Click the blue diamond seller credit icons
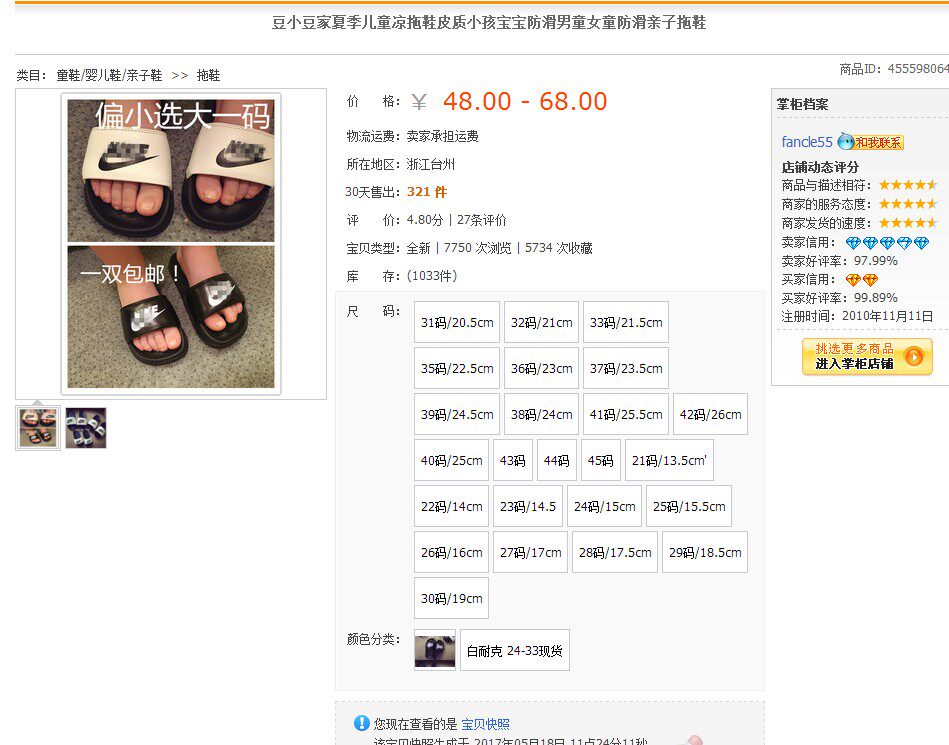Screen dimensions: 949x745 (887, 243)
